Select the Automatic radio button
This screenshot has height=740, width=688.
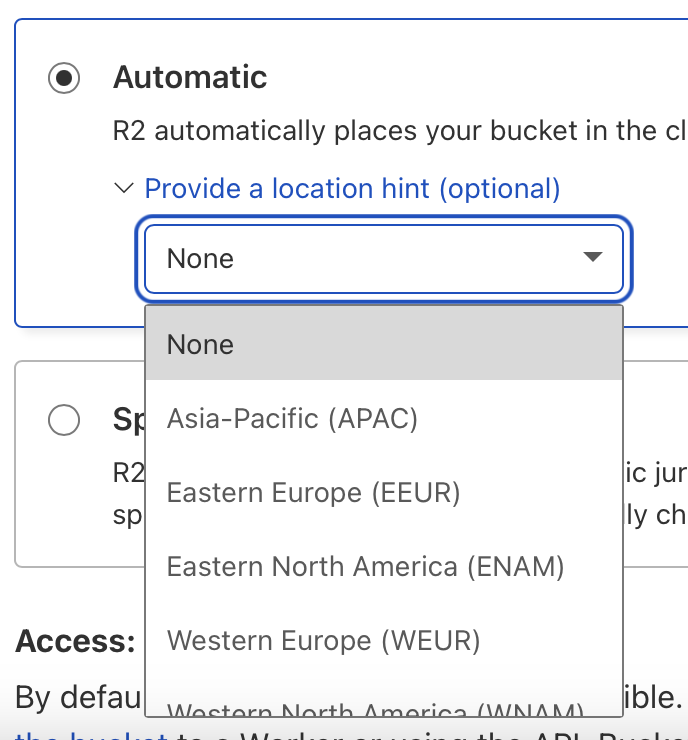[x=64, y=78]
